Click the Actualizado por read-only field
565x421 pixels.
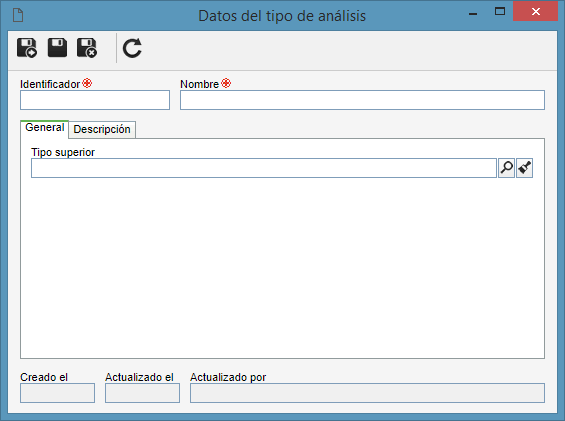coord(367,393)
